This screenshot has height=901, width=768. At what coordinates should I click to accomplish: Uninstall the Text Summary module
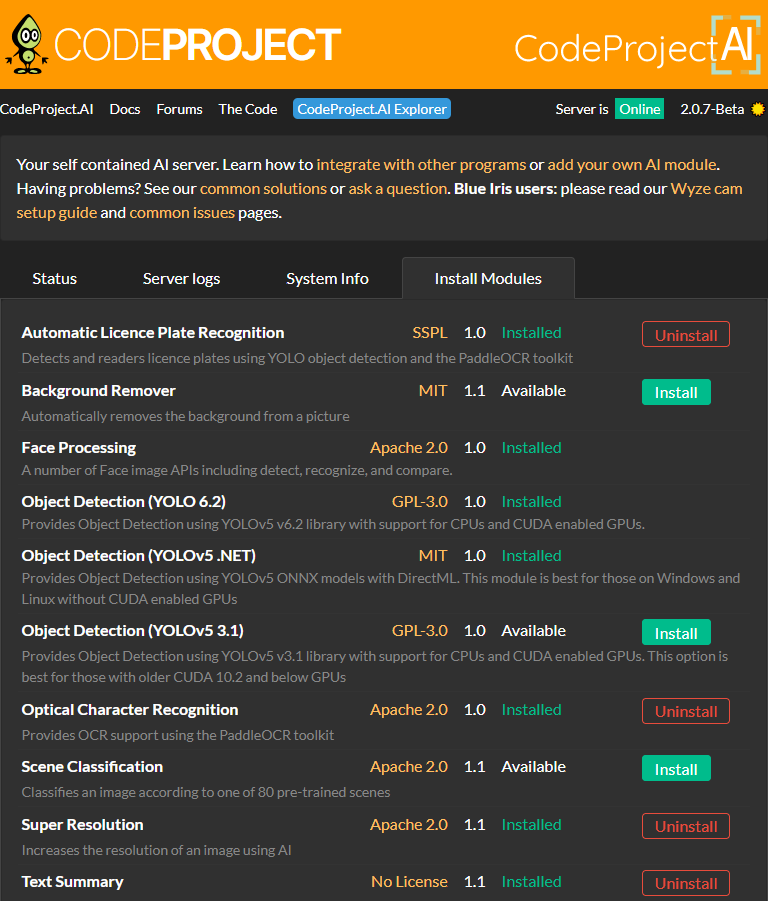point(686,883)
